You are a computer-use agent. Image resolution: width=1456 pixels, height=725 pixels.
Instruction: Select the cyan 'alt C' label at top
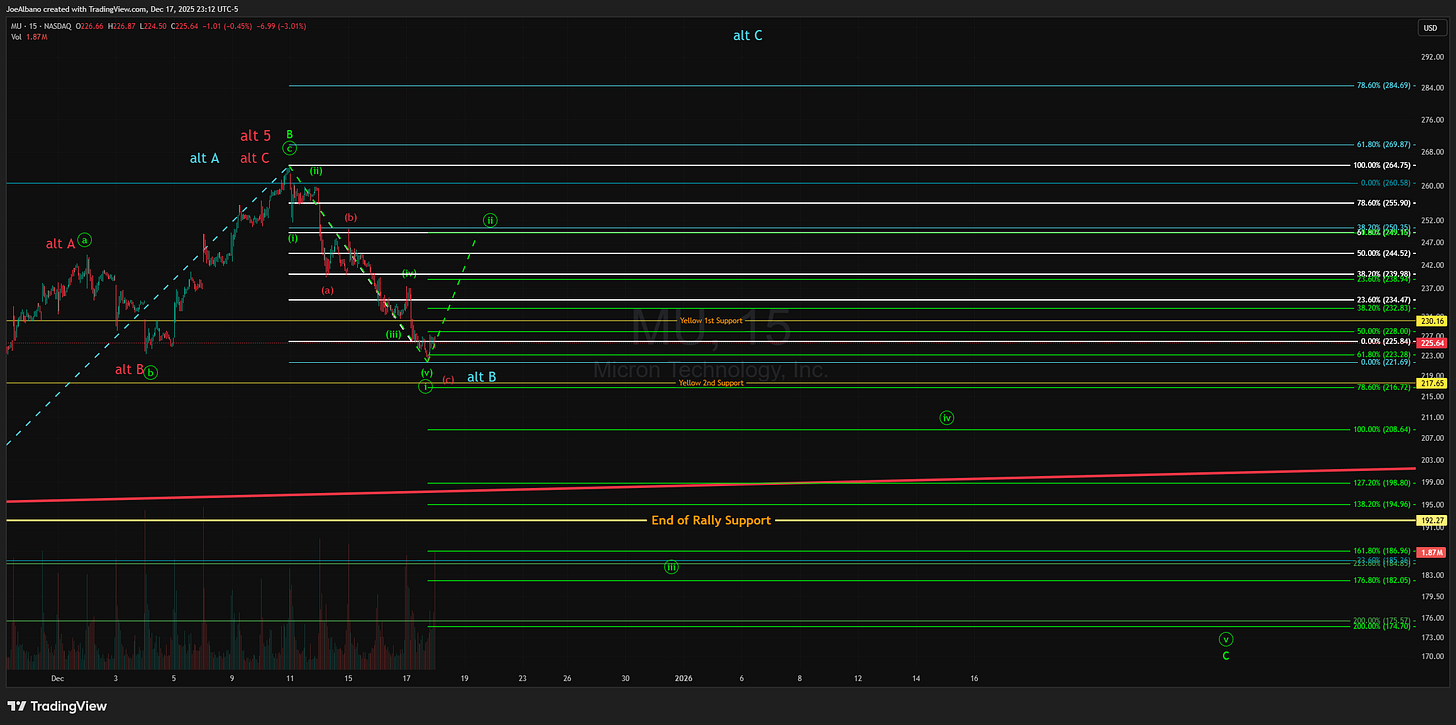[x=747, y=35]
